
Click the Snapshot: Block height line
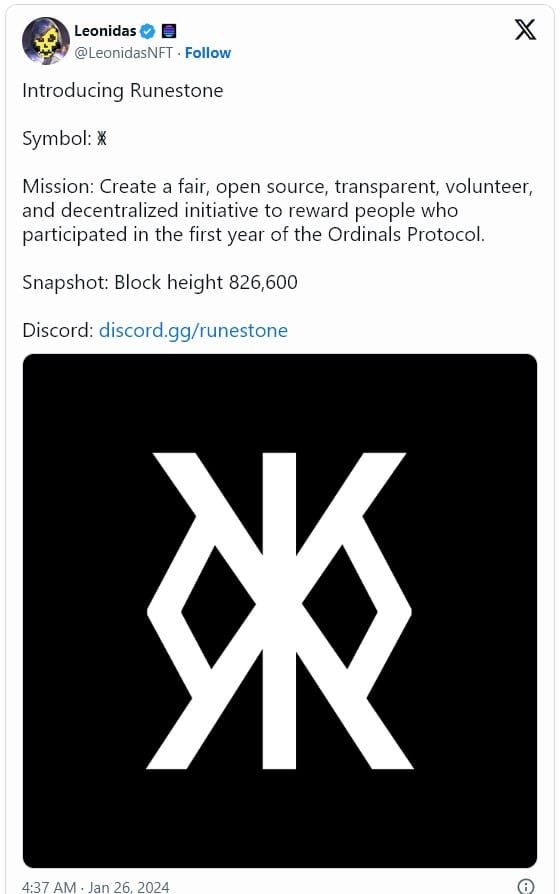click(160, 282)
